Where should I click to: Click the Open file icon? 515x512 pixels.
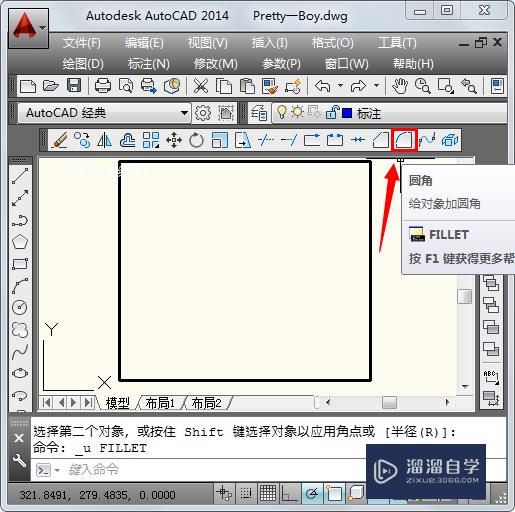(51, 86)
